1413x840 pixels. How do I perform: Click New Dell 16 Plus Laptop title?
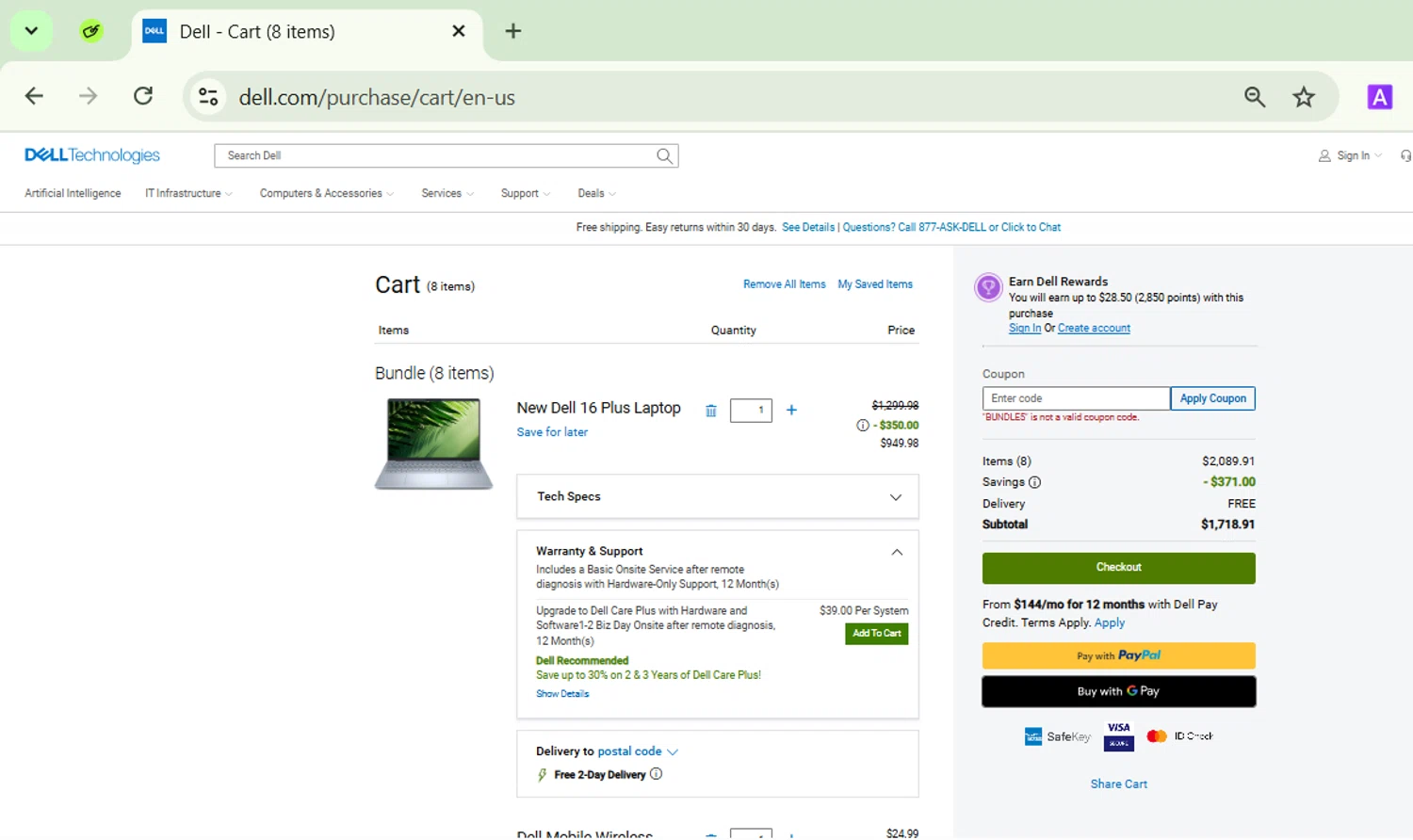pos(599,408)
